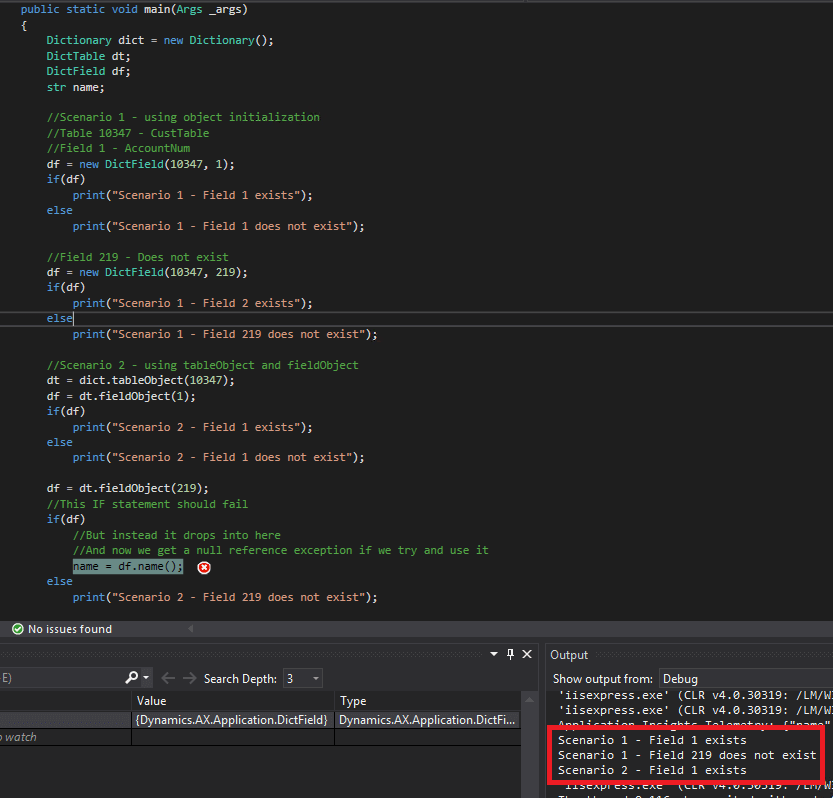Click the find next right arrow
833x798 pixels.
pyautogui.click(x=190, y=678)
